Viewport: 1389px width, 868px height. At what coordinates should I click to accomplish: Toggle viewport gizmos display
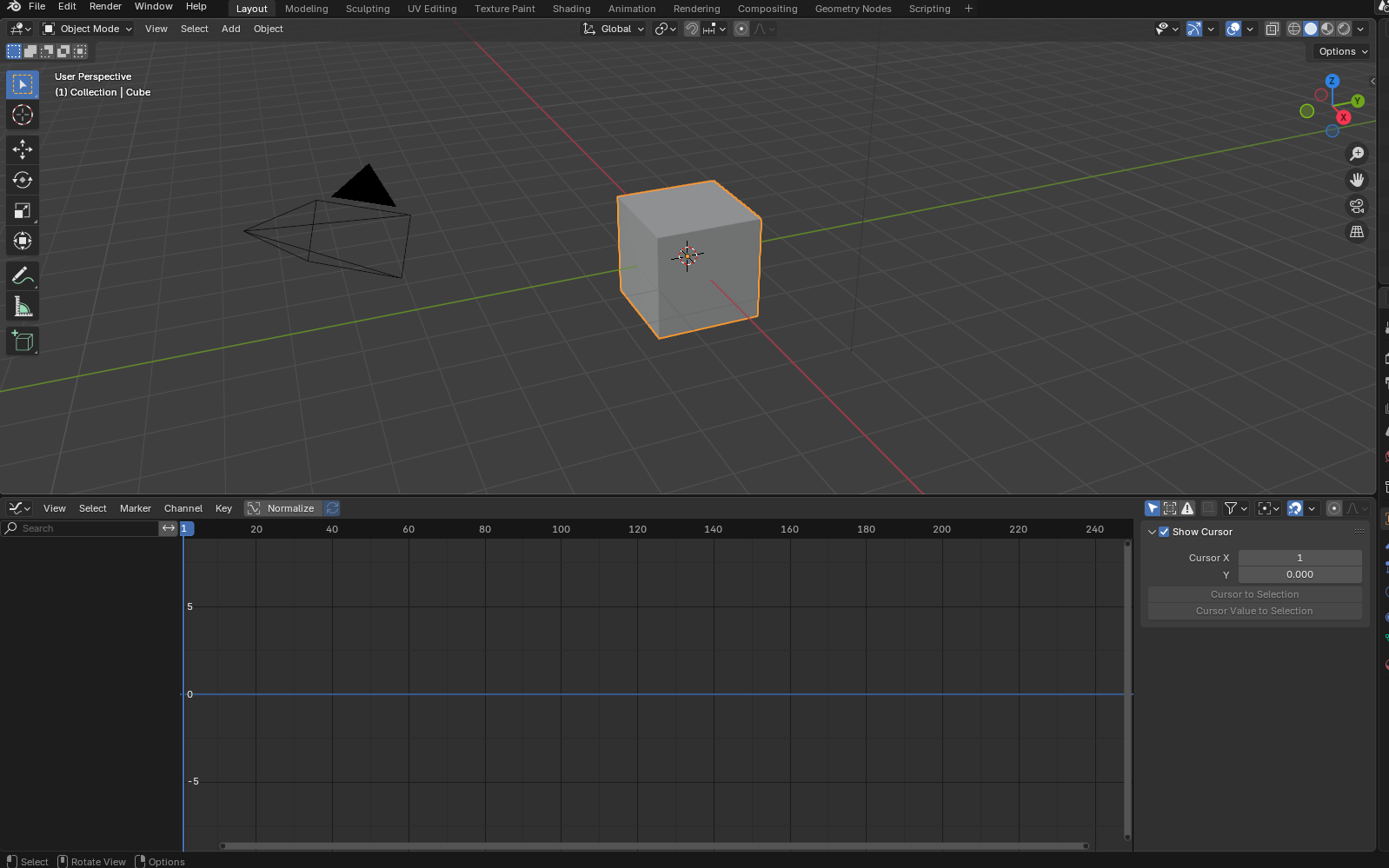(x=1194, y=29)
